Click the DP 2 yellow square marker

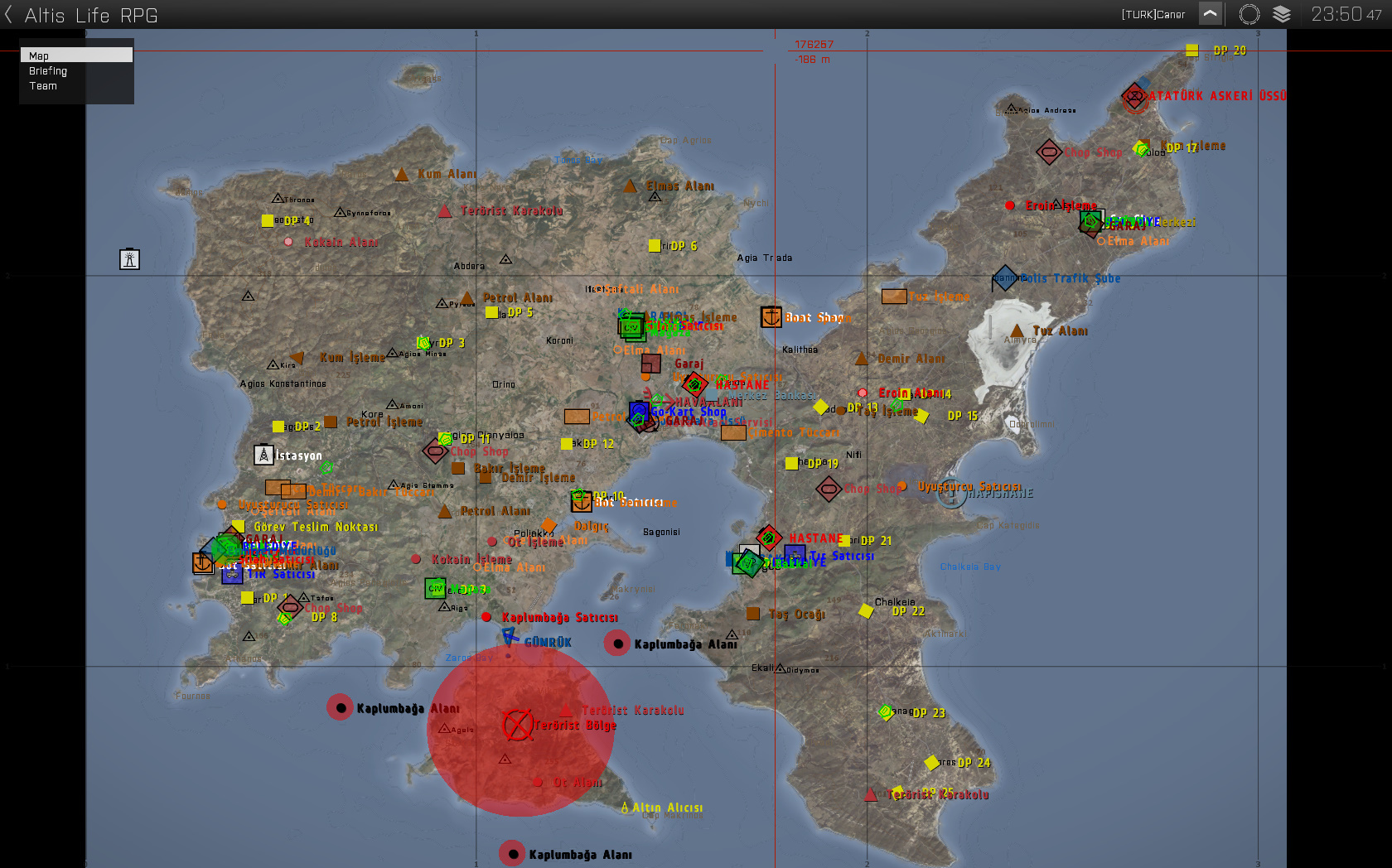coord(278,427)
